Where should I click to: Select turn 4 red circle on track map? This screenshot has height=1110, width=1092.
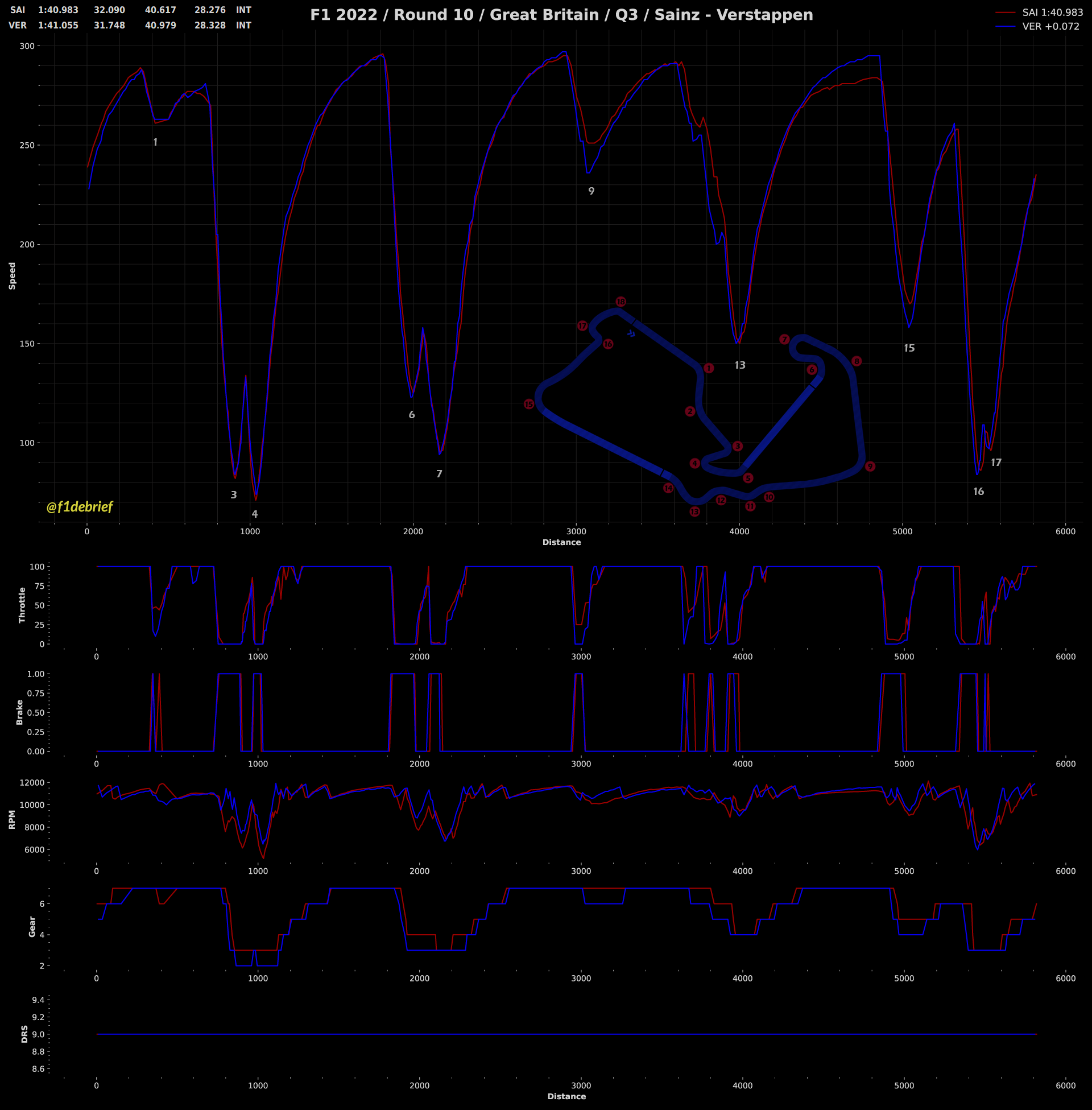695,464
